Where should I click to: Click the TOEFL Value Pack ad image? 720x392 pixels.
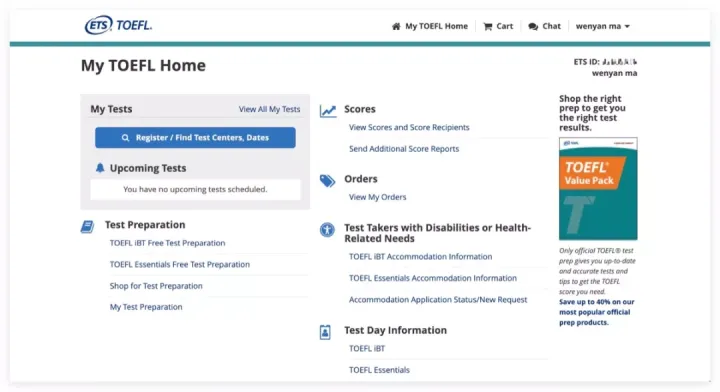(x=598, y=189)
